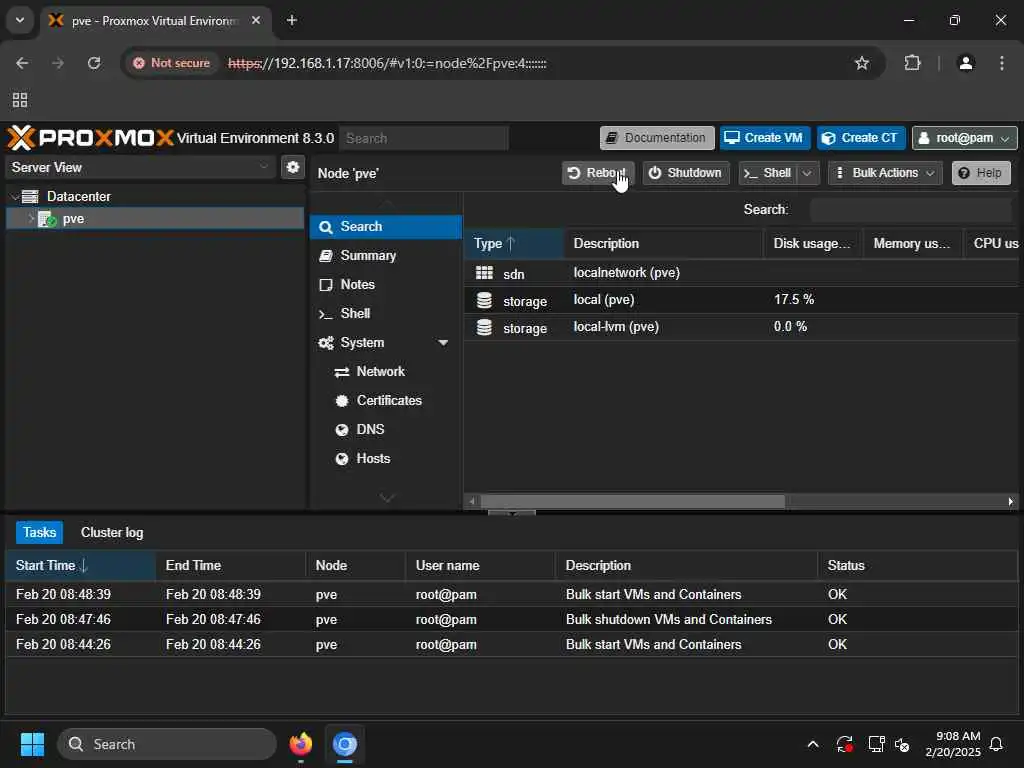Reload the browser page
This screenshot has height=768, width=1024.
coord(94,63)
